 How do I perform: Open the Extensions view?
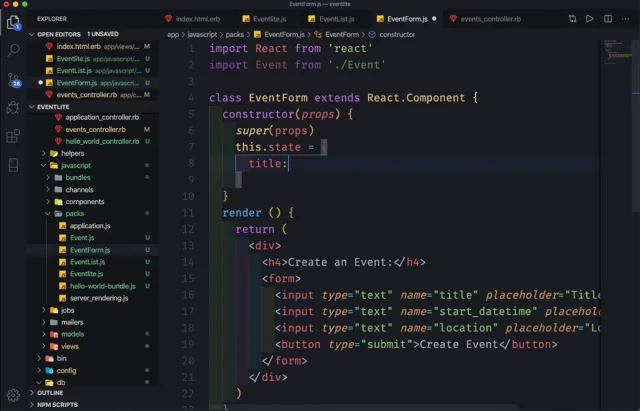[14, 136]
